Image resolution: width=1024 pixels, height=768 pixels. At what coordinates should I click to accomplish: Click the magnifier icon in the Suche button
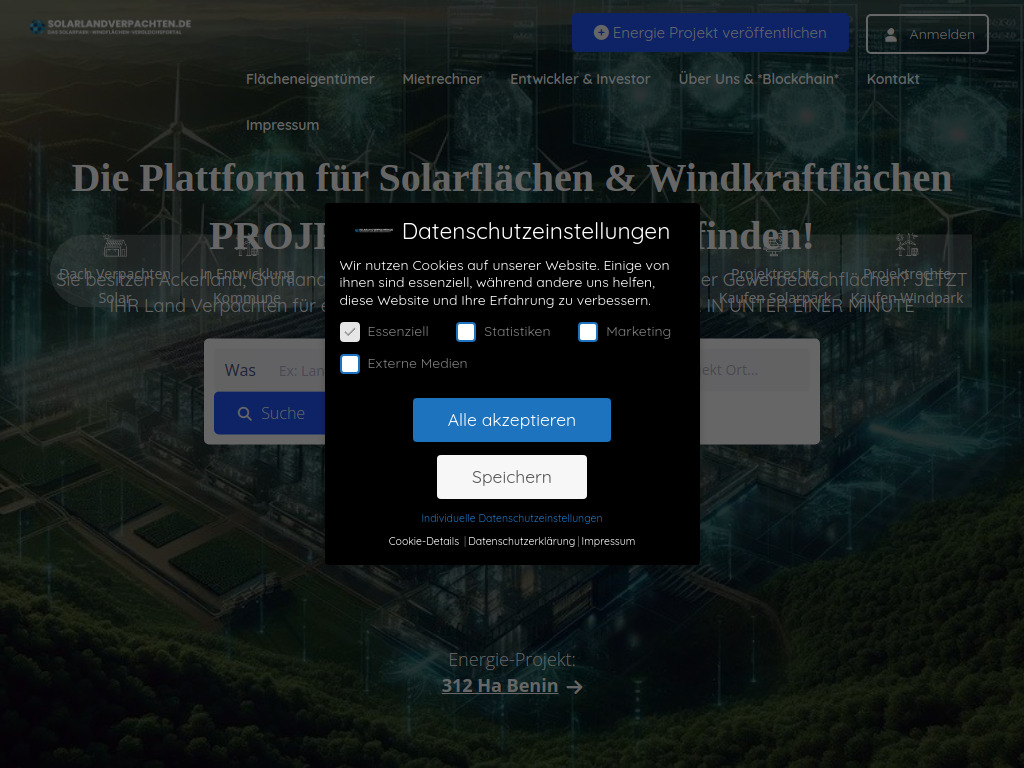click(x=244, y=413)
